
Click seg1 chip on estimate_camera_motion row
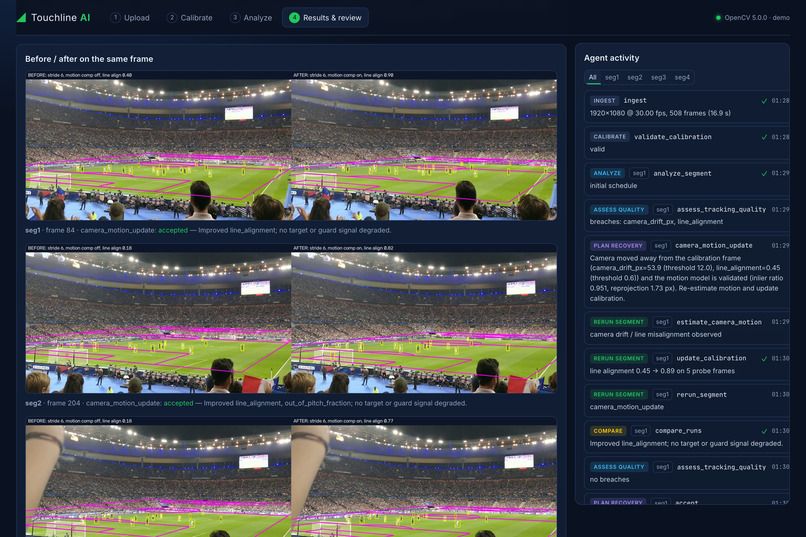coord(662,322)
